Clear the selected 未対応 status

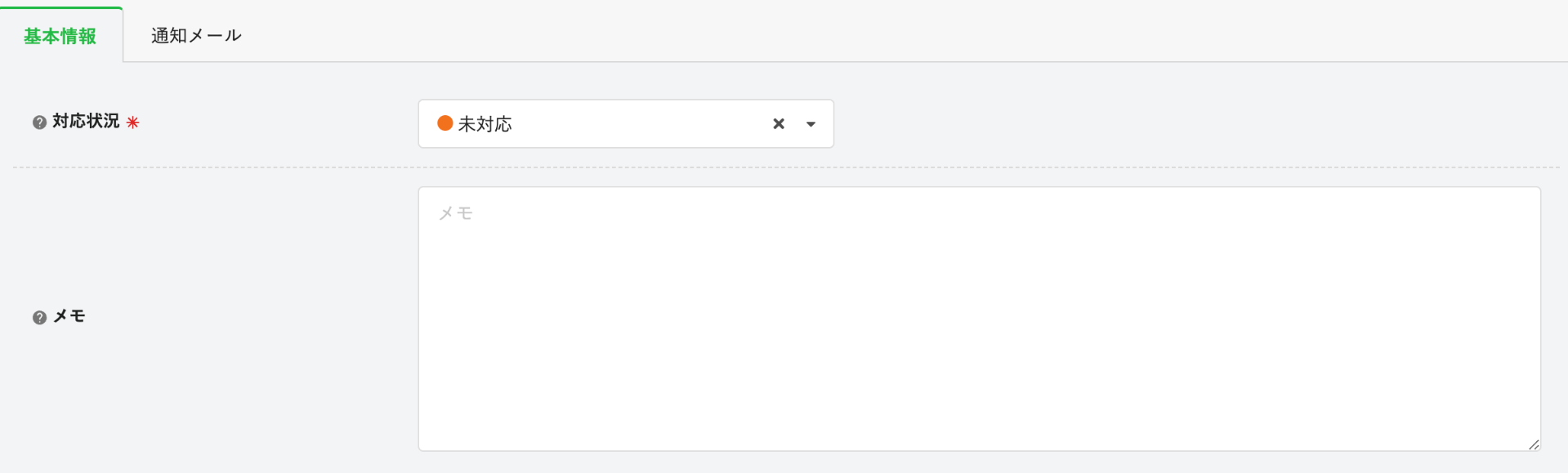point(779,124)
